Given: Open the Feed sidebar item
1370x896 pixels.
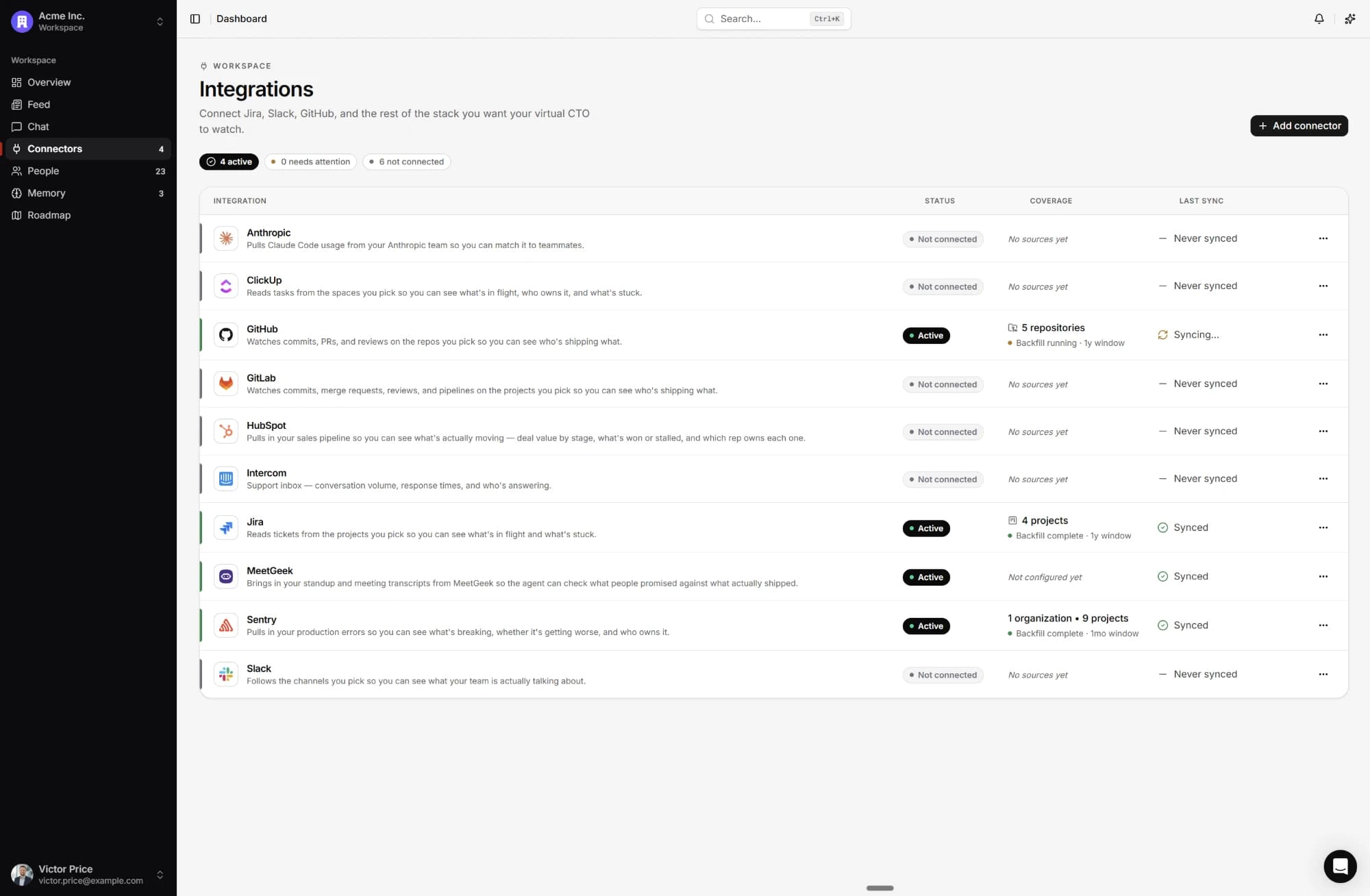Looking at the screenshot, I should (88, 104).
